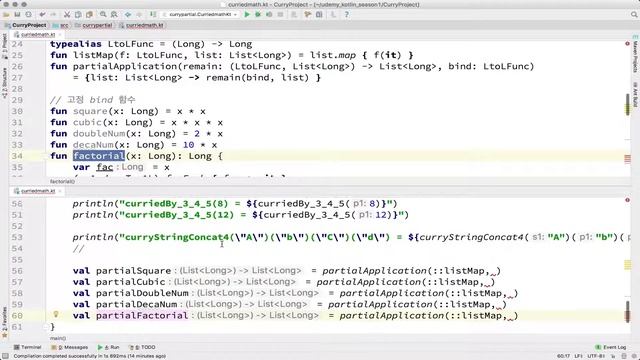Click the intention lightbulb on line 60
640x360 pixels.
(x=56, y=314)
